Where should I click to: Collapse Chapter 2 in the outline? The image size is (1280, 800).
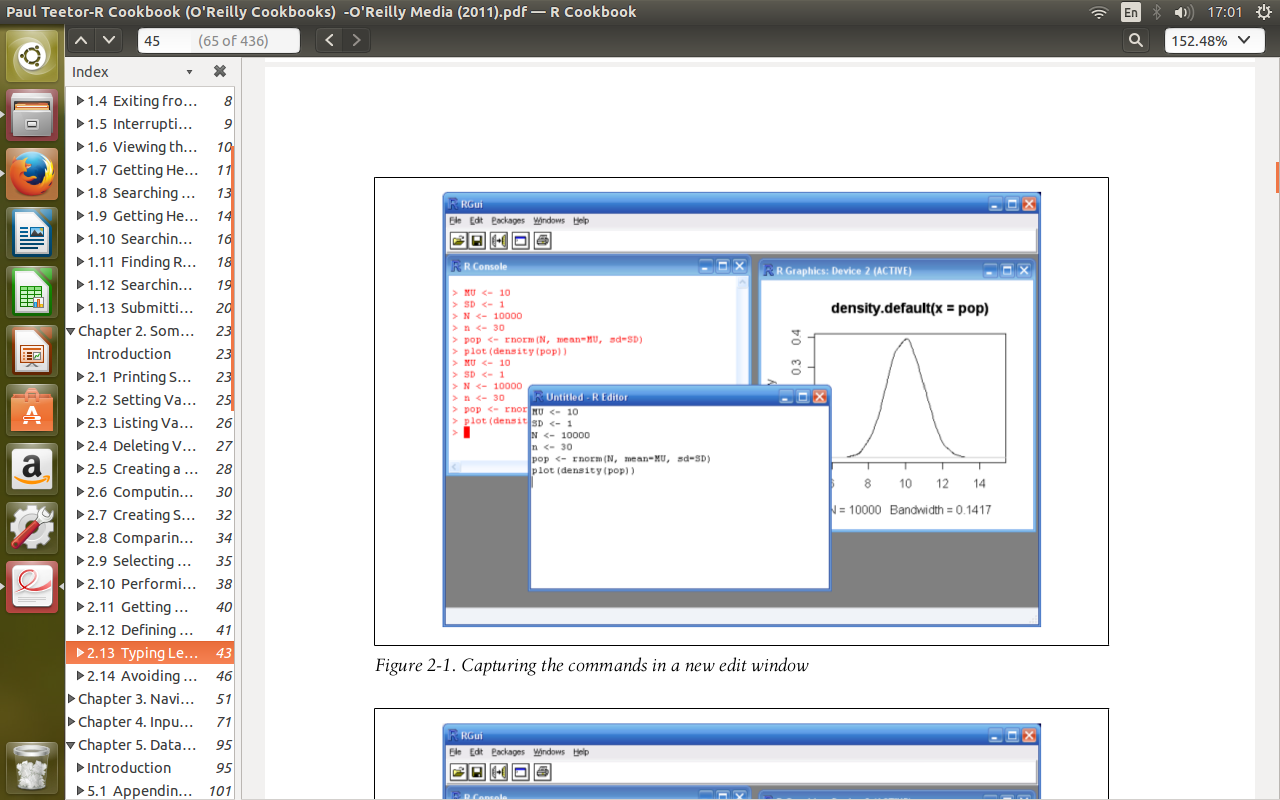71,331
